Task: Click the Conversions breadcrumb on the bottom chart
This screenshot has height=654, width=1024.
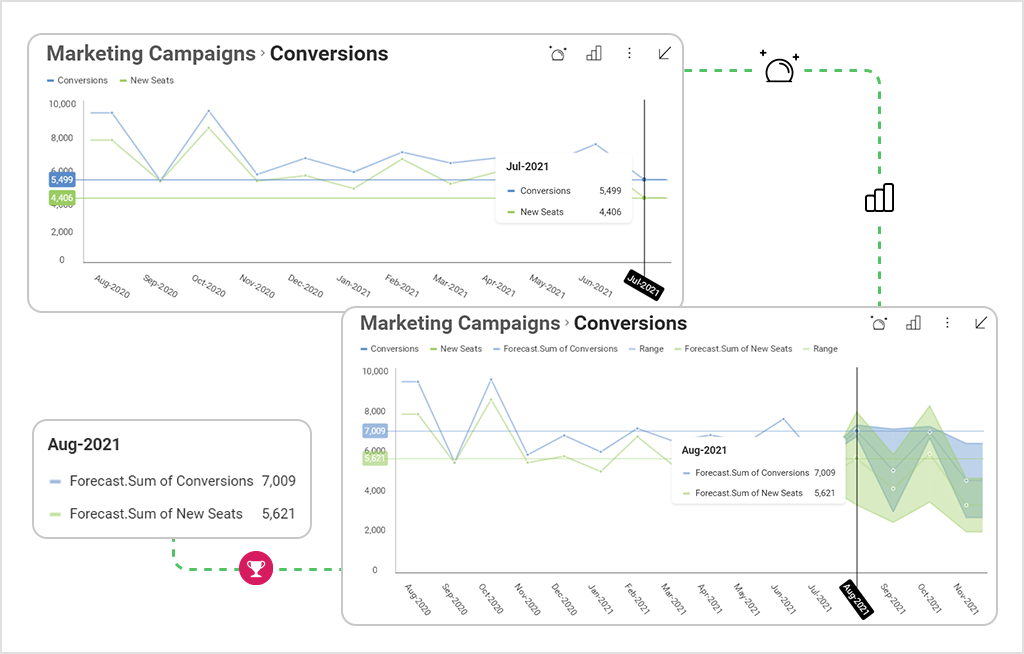Action: [630, 323]
